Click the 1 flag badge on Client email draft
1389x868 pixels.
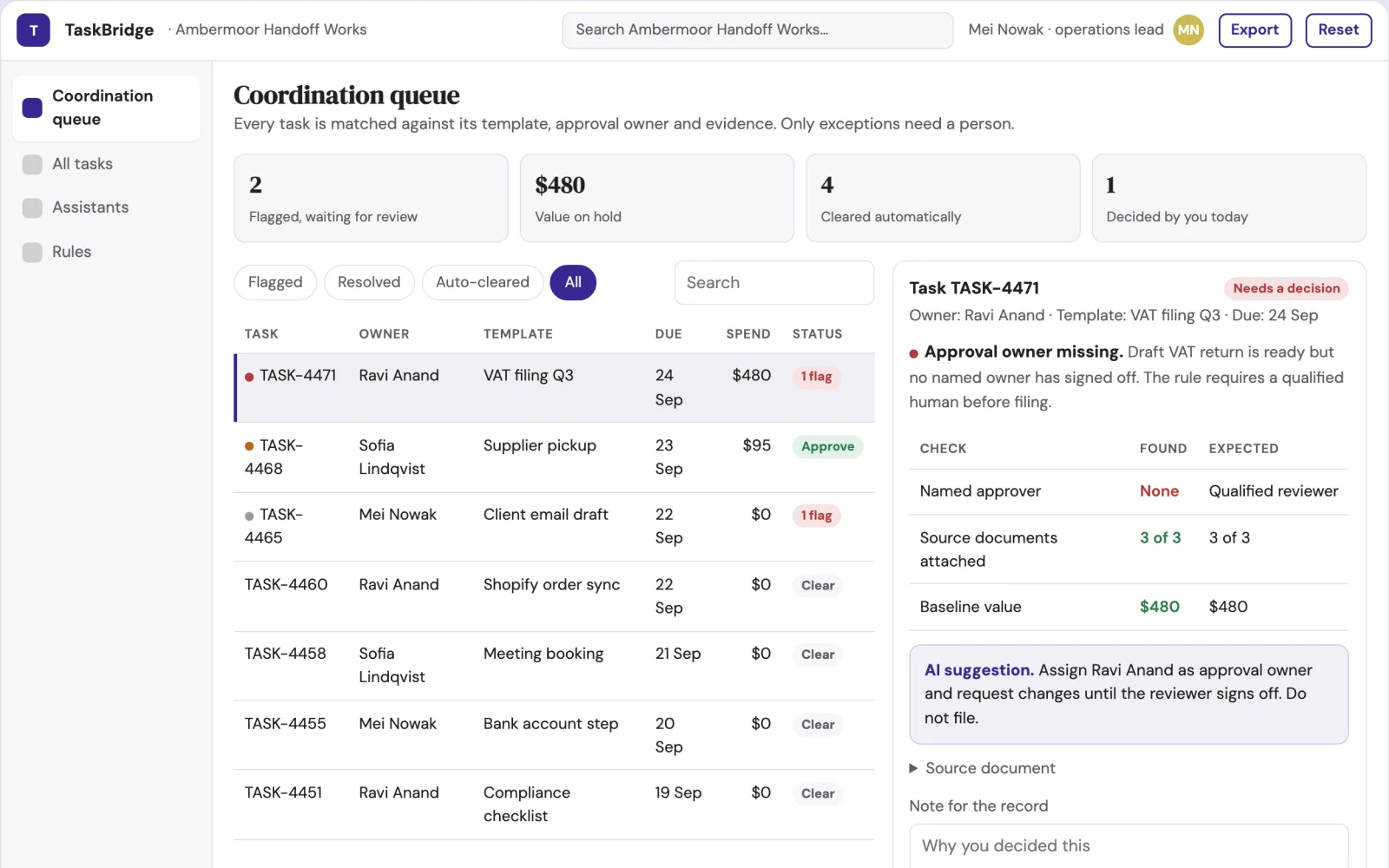click(x=816, y=516)
